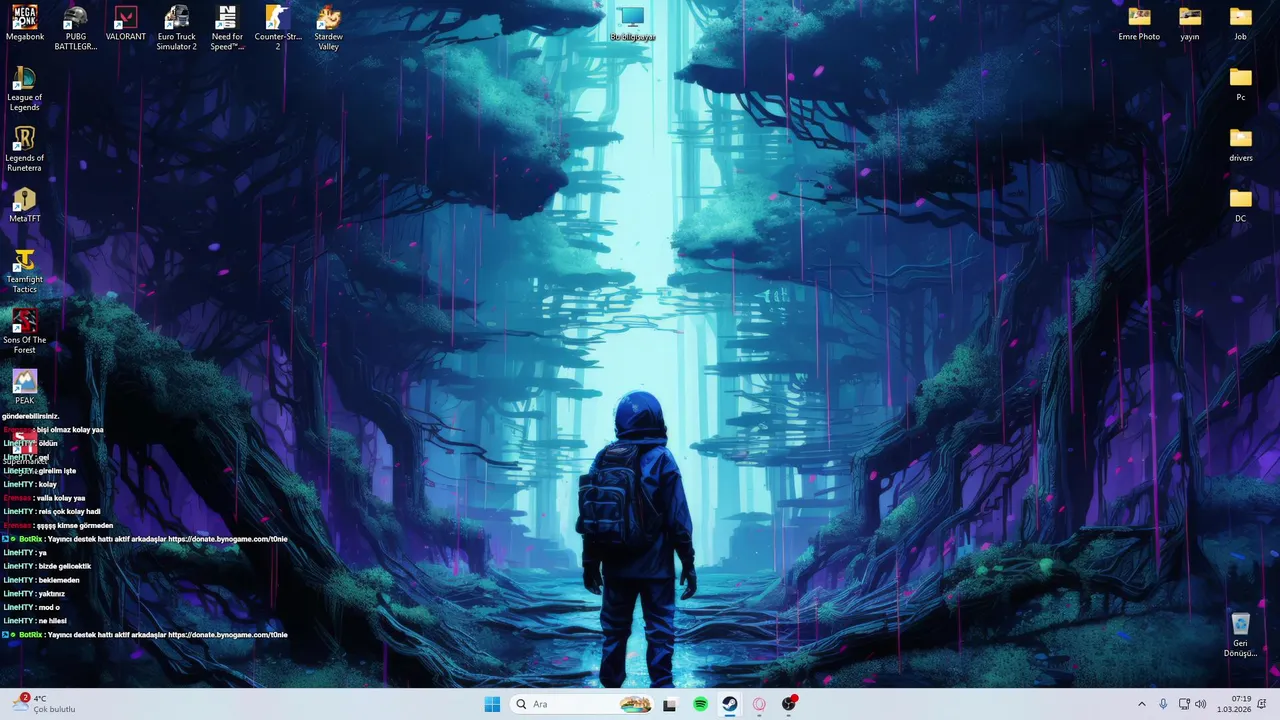Select the Sons Of The Forest icon
The width and height of the screenshot is (1280, 720).
[24, 332]
